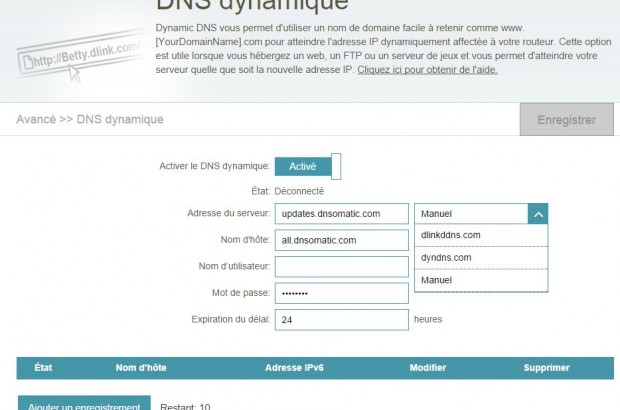Click the Expiration du délai field
This screenshot has width=620, height=410.
341,320
